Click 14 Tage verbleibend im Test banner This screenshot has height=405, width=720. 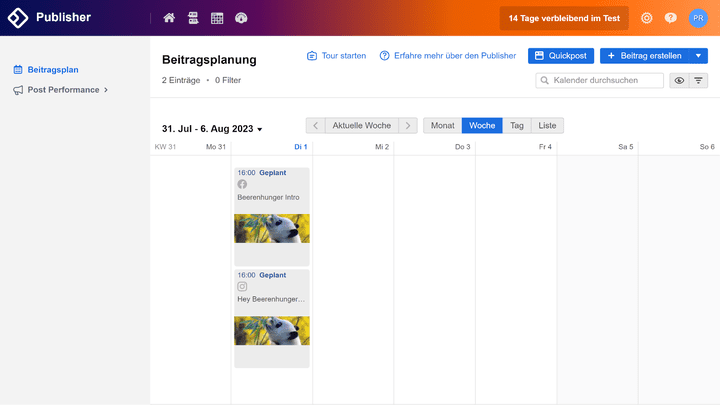pos(564,18)
